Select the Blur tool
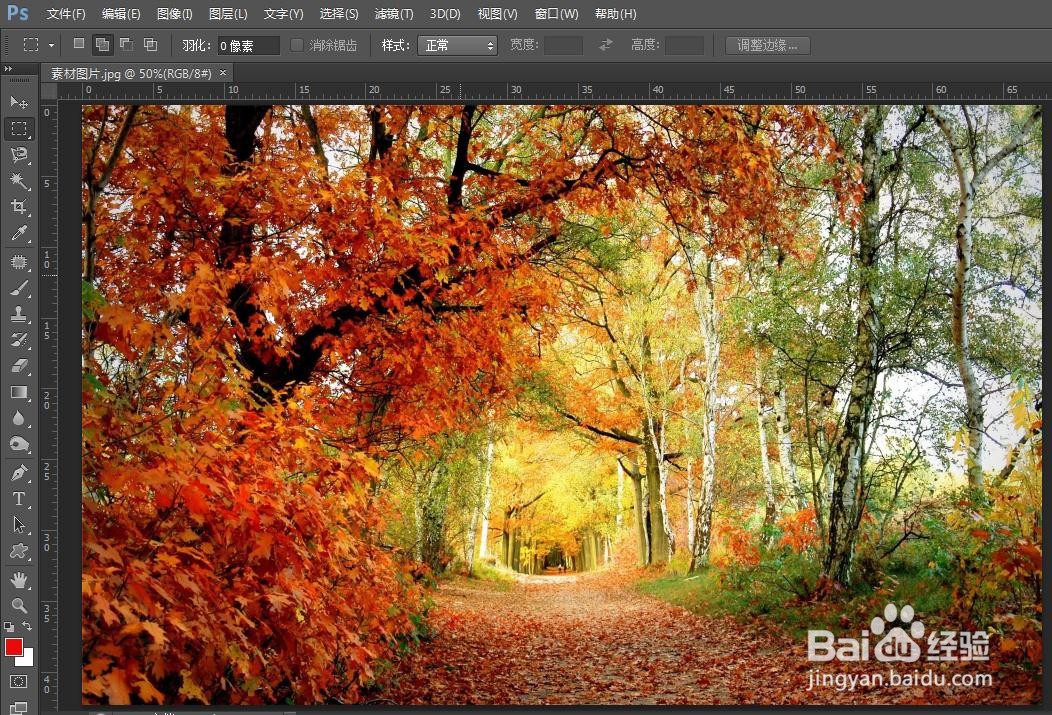1052x715 pixels. 19,419
